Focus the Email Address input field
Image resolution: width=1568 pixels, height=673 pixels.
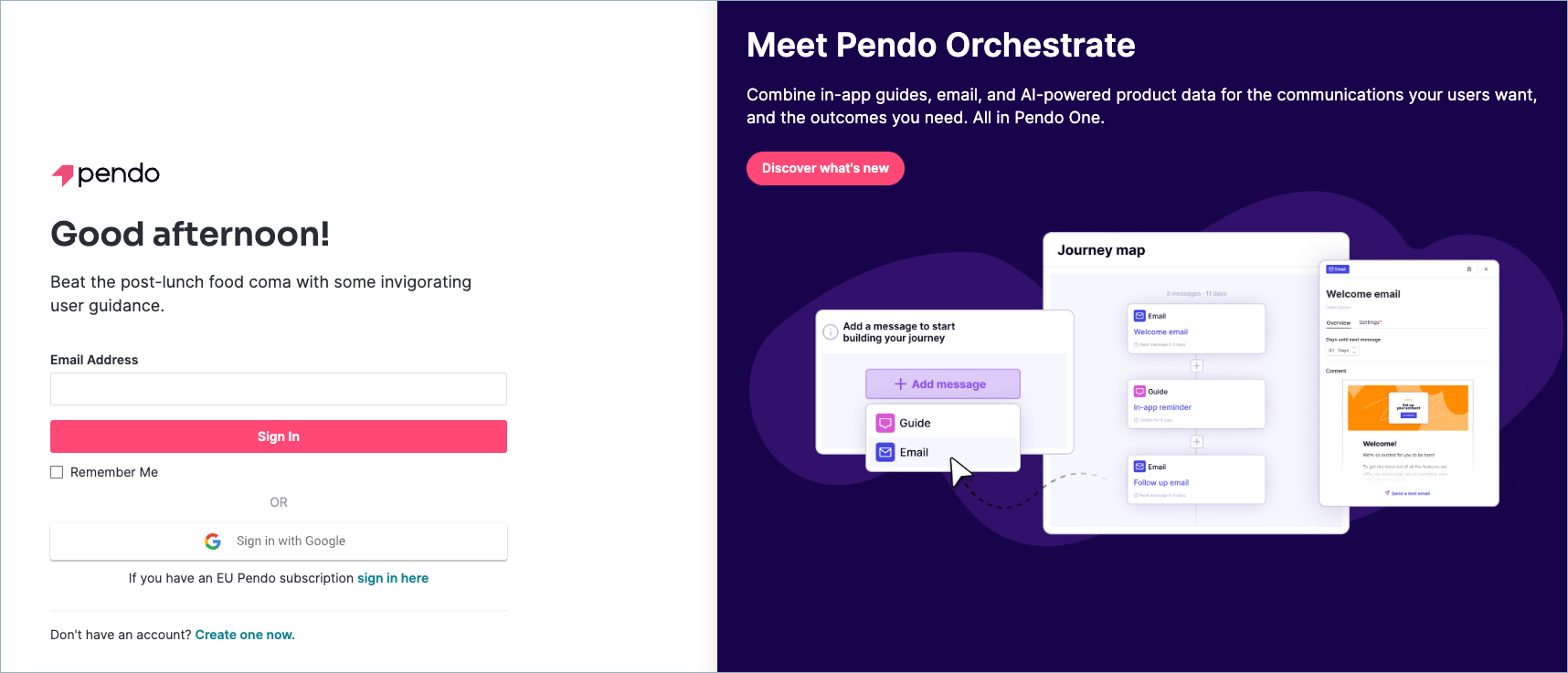pos(279,389)
